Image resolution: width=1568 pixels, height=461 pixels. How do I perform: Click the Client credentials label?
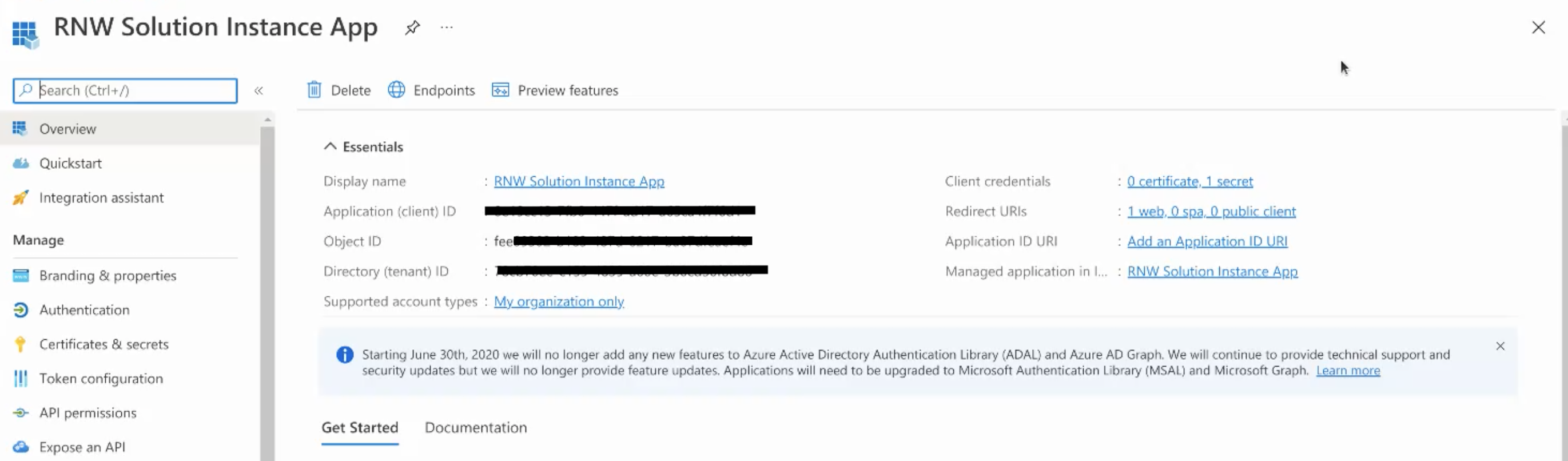click(x=997, y=181)
